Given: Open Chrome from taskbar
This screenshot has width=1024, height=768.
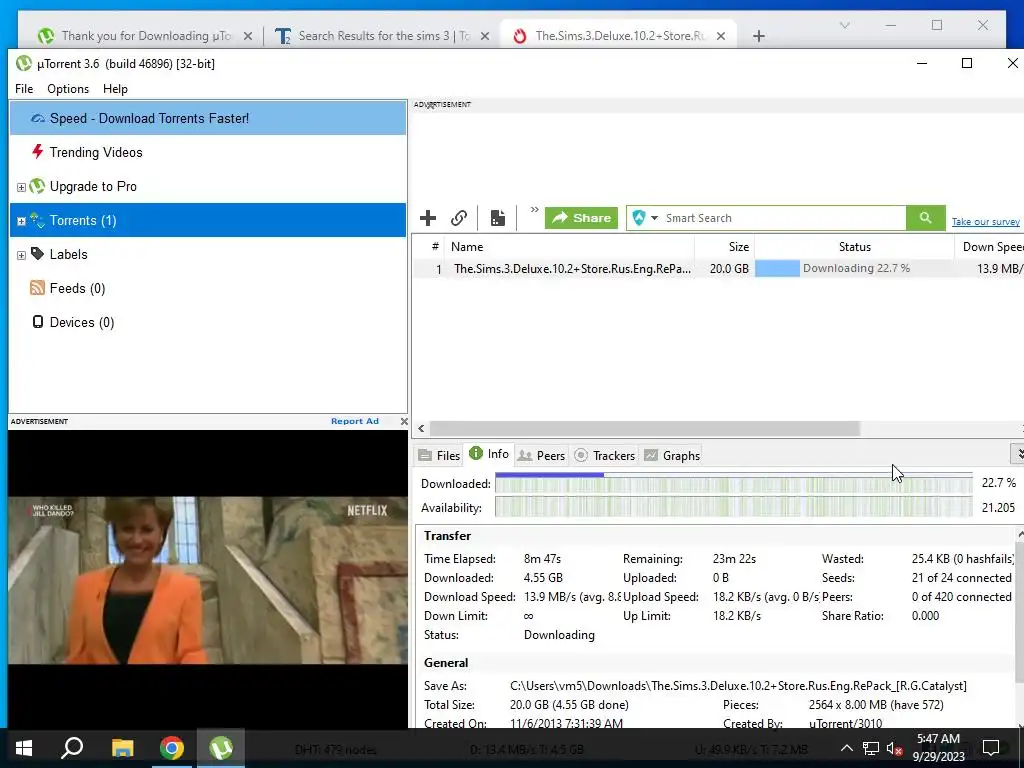Looking at the screenshot, I should [172, 748].
